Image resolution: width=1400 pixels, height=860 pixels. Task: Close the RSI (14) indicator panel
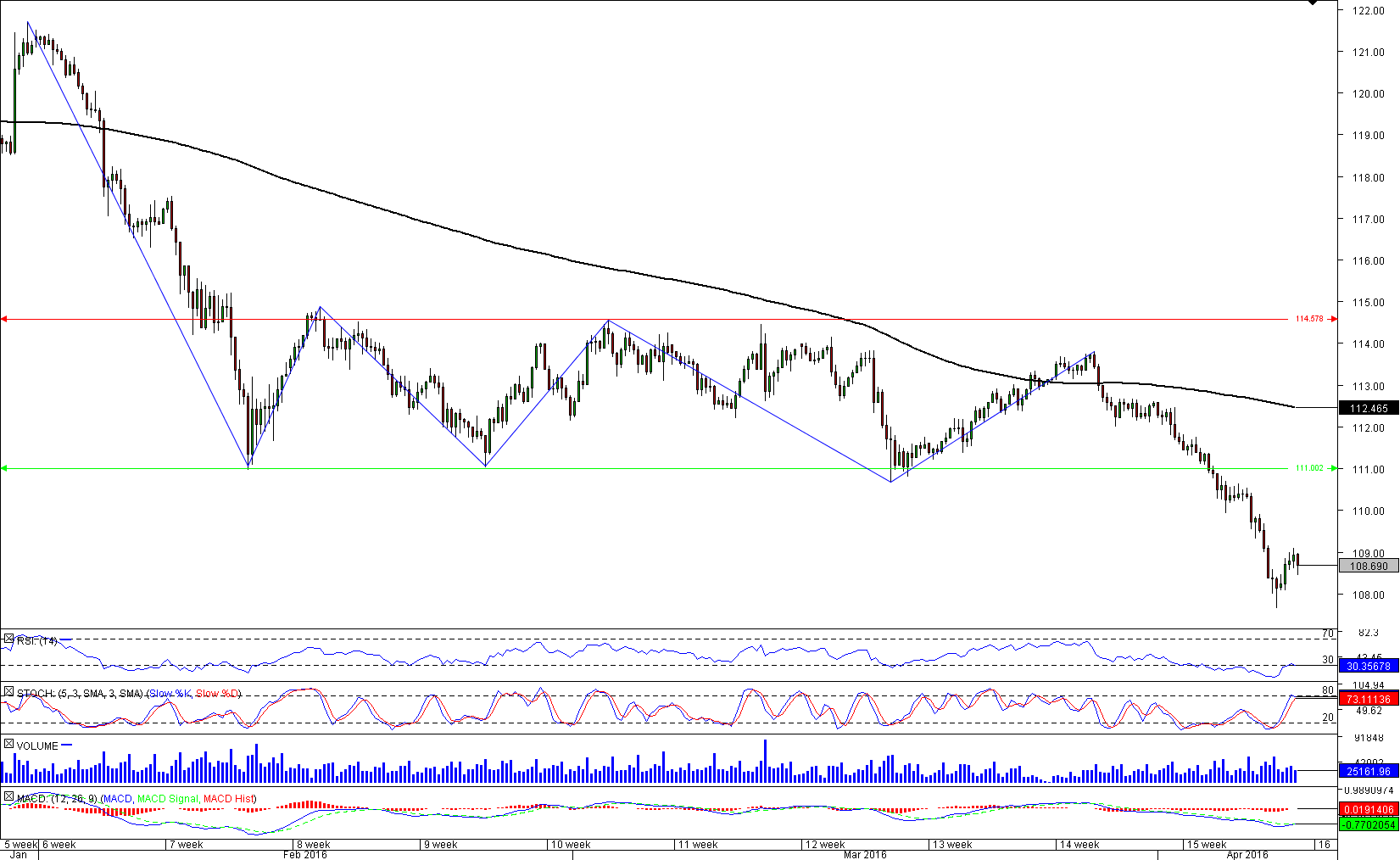coord(8,639)
